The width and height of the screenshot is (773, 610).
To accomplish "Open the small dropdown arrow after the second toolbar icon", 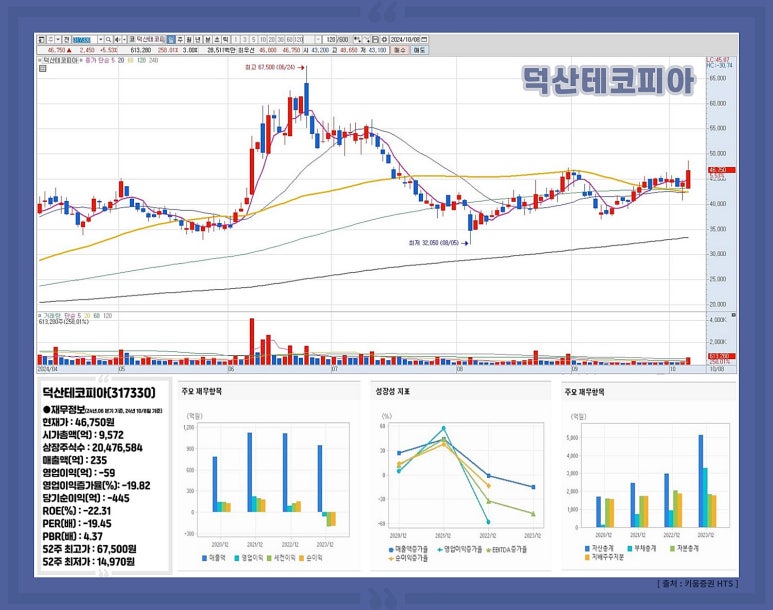I will (58, 39).
